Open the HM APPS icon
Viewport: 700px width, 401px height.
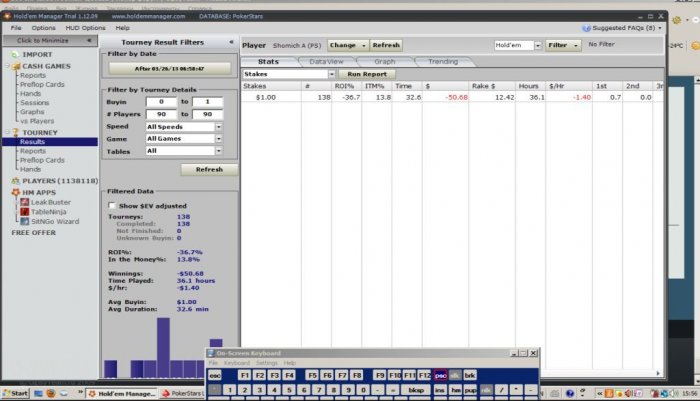coord(16,192)
